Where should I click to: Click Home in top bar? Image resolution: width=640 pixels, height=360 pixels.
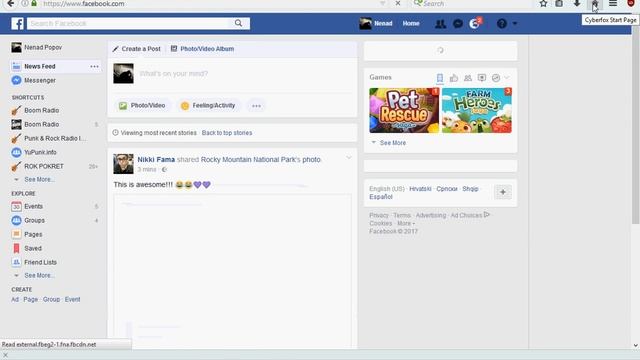pos(411,24)
